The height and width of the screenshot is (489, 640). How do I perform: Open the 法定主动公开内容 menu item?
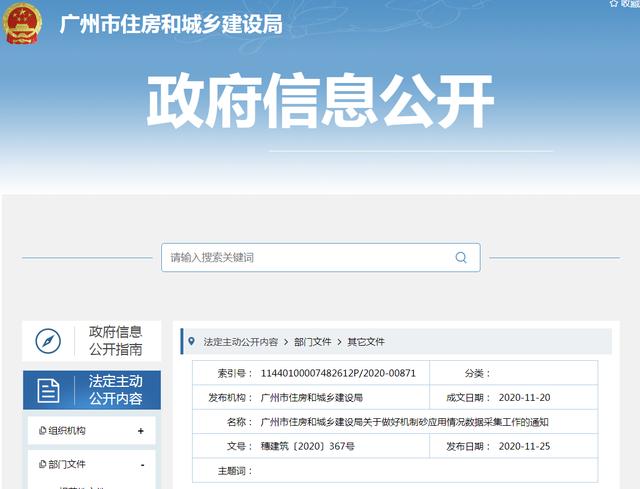pyautogui.click(x=92, y=390)
